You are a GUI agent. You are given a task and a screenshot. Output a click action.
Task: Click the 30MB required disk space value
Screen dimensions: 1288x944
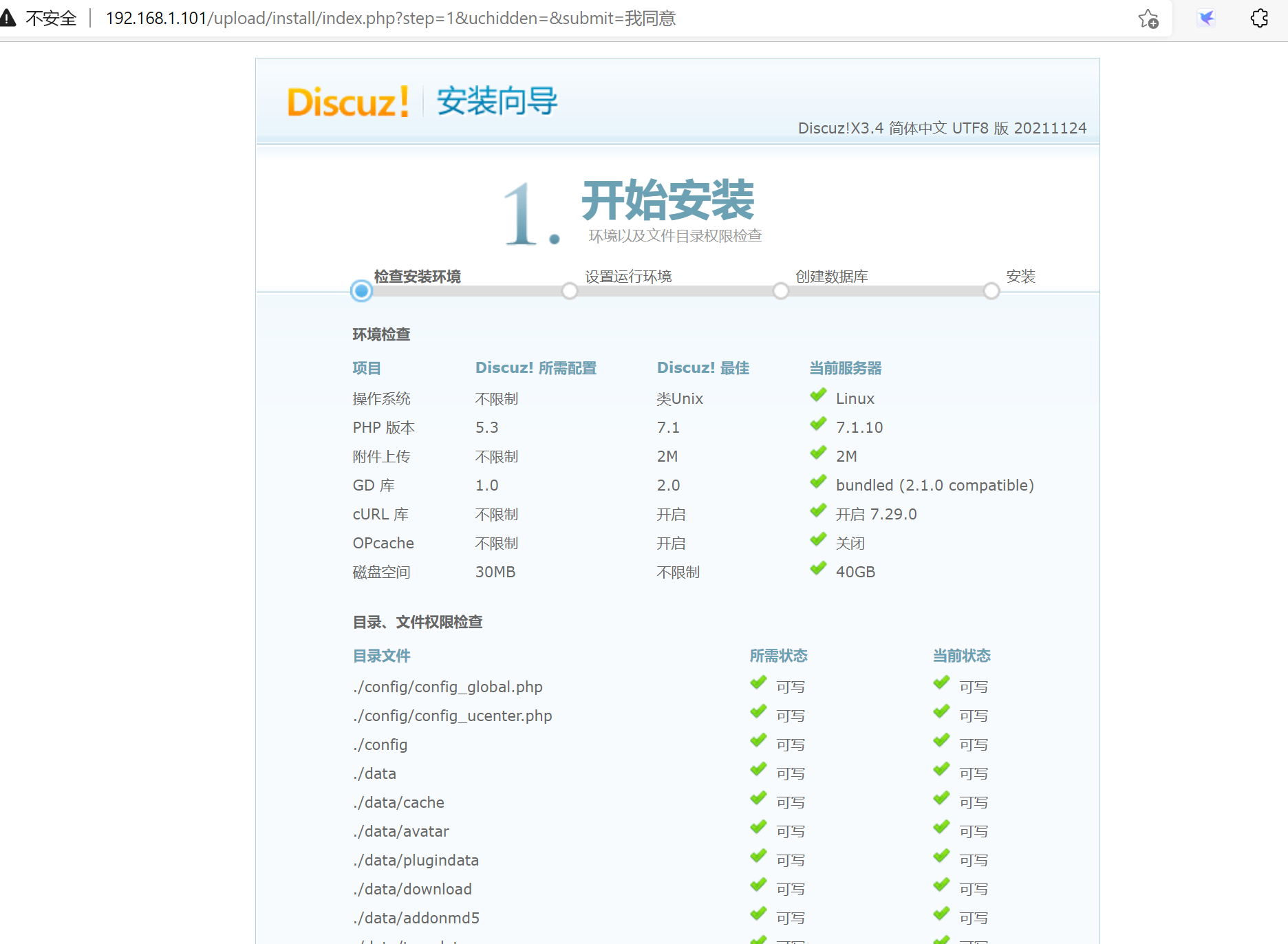point(495,572)
